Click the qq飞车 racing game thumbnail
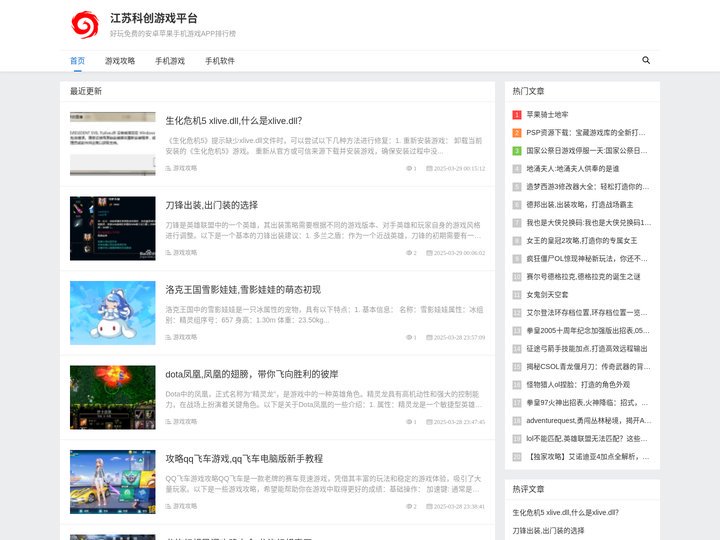Screen dimensions: 720x540 click(x=112, y=482)
